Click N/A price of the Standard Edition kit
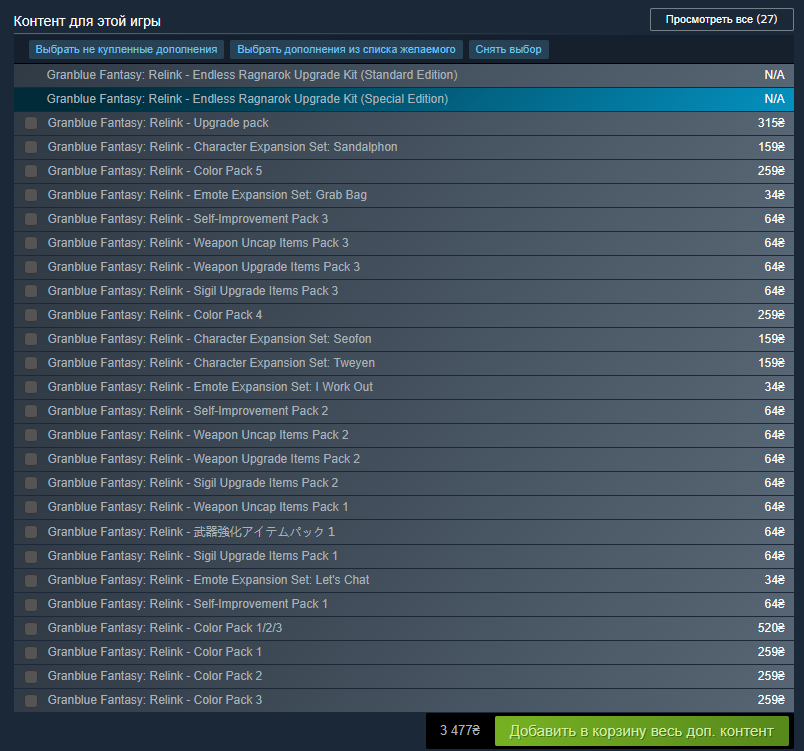The height and width of the screenshot is (751, 804). click(x=774, y=75)
